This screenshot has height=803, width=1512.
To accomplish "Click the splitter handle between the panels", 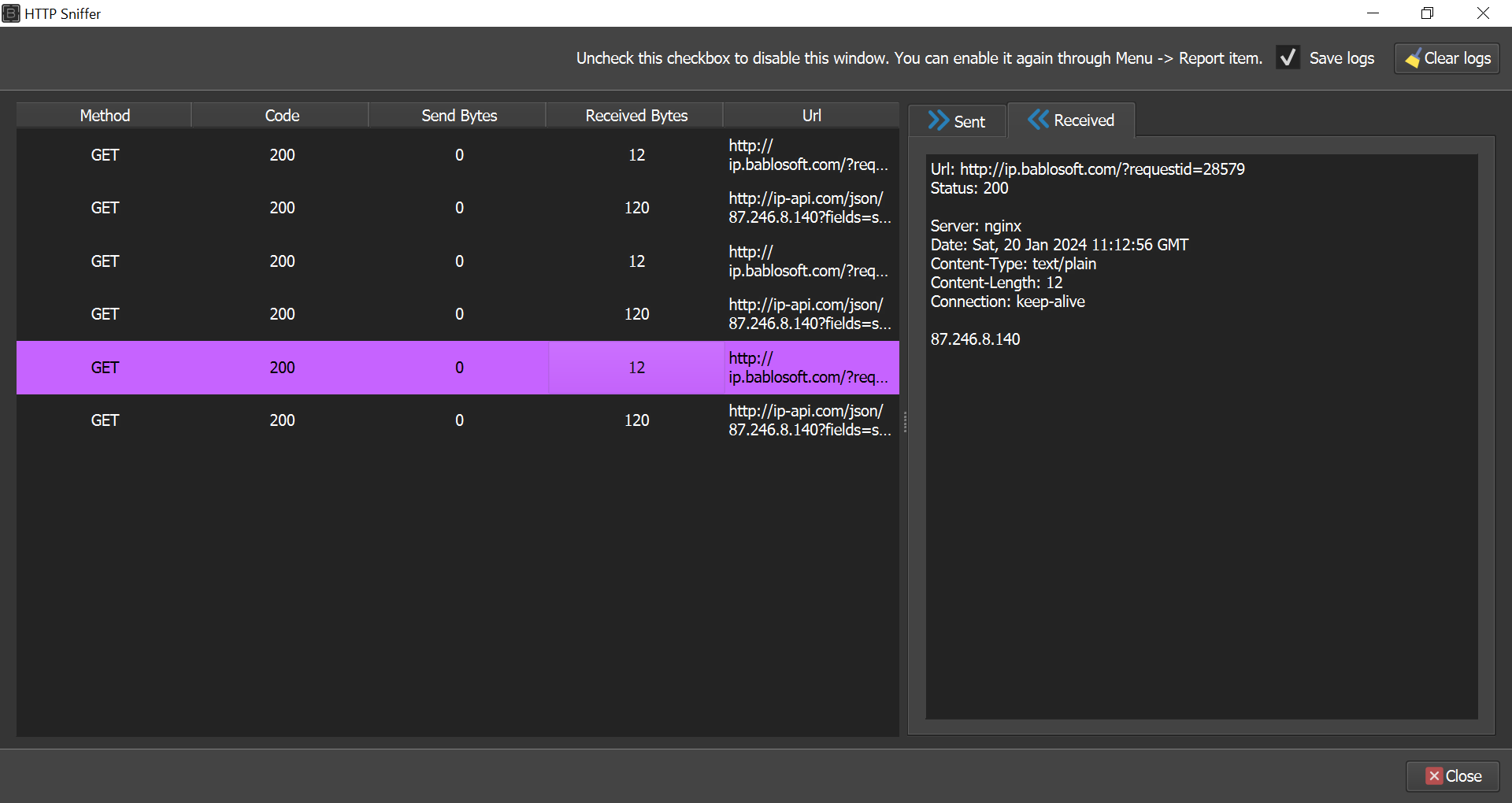I will pyautogui.click(x=905, y=422).
